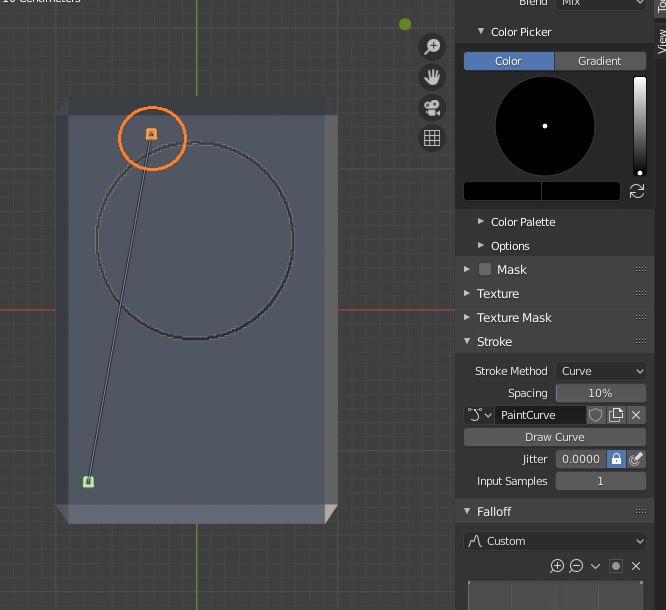
Task: Toggle Jitter pressure sensitivity button
Action: (x=636, y=459)
